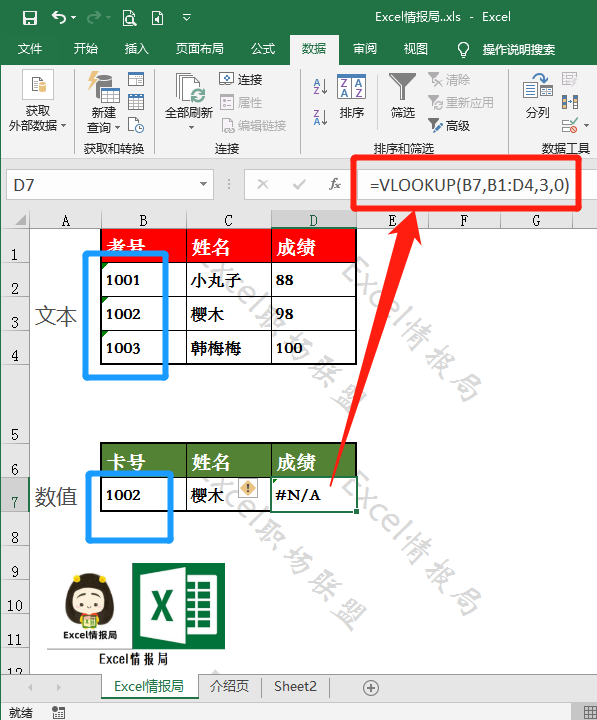Click cell with 韩梅梅
This screenshot has width=597, height=720.
(x=229, y=348)
